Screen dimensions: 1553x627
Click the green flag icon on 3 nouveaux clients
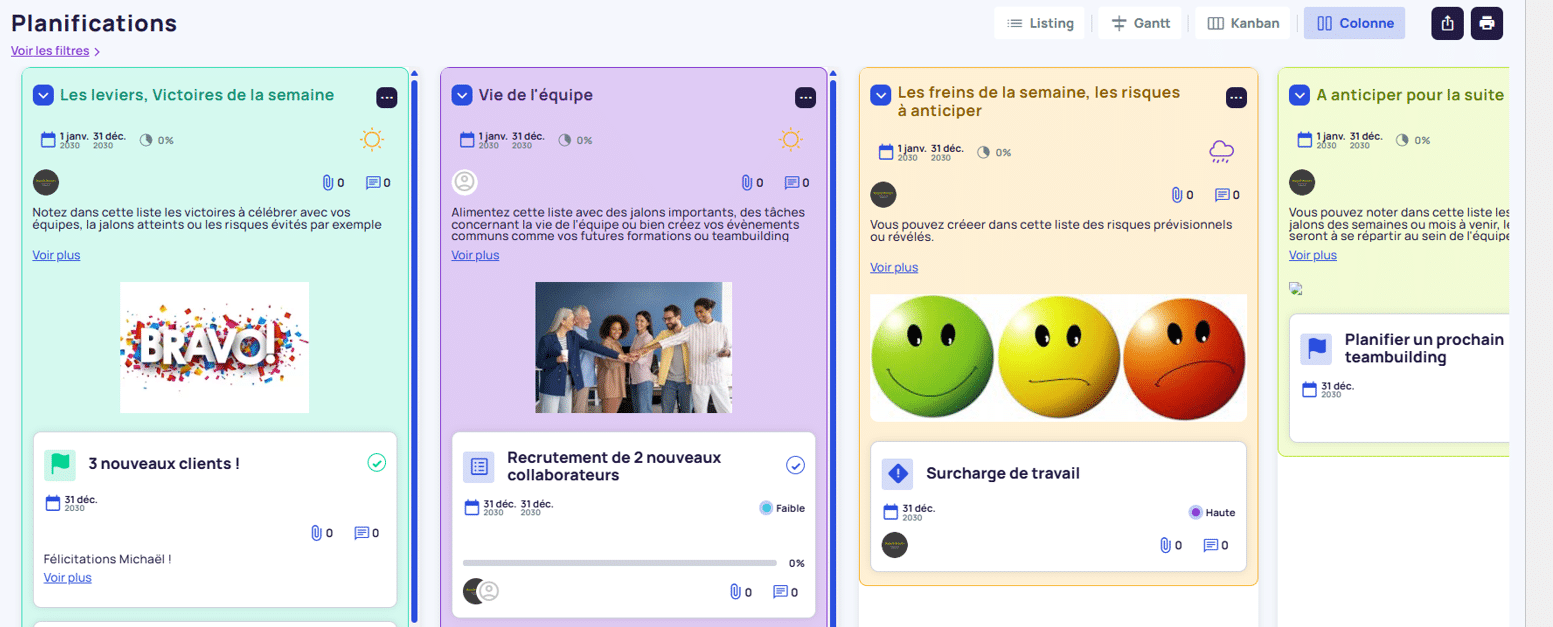60,464
